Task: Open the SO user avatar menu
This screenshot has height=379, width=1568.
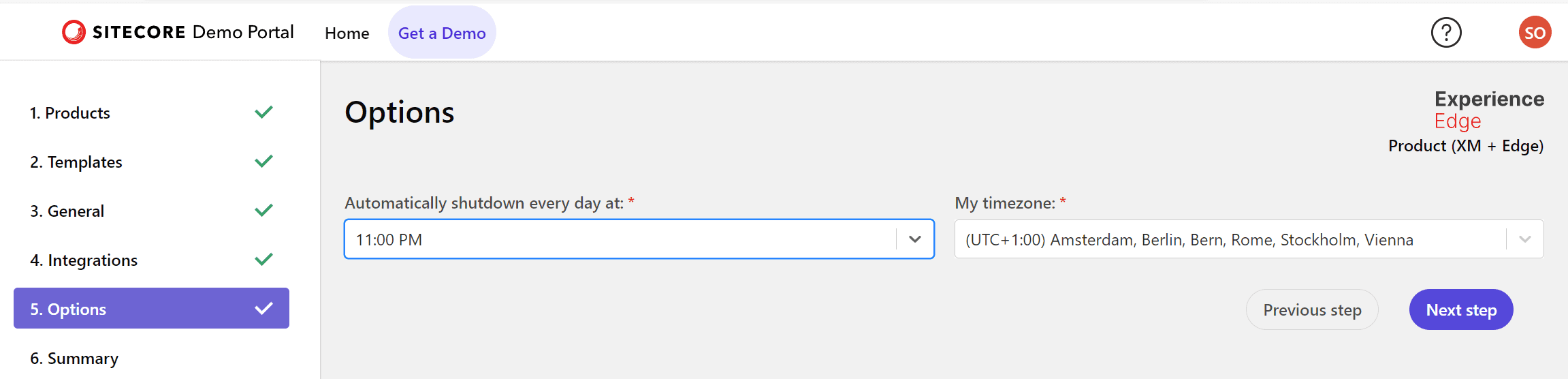Action: click(1535, 33)
